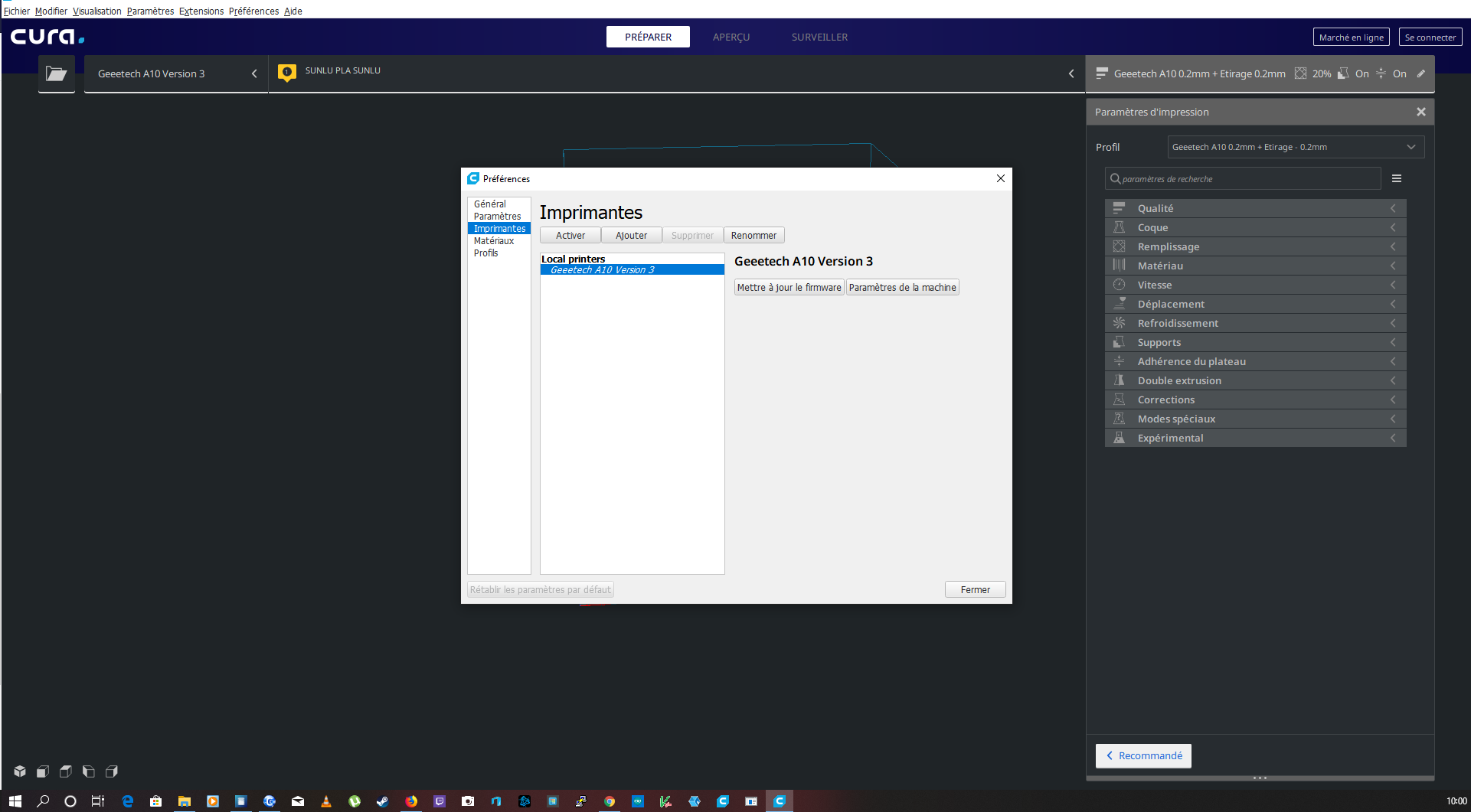Click the Expérimental category icon
This screenshot has height=812, width=1471.
tap(1119, 438)
